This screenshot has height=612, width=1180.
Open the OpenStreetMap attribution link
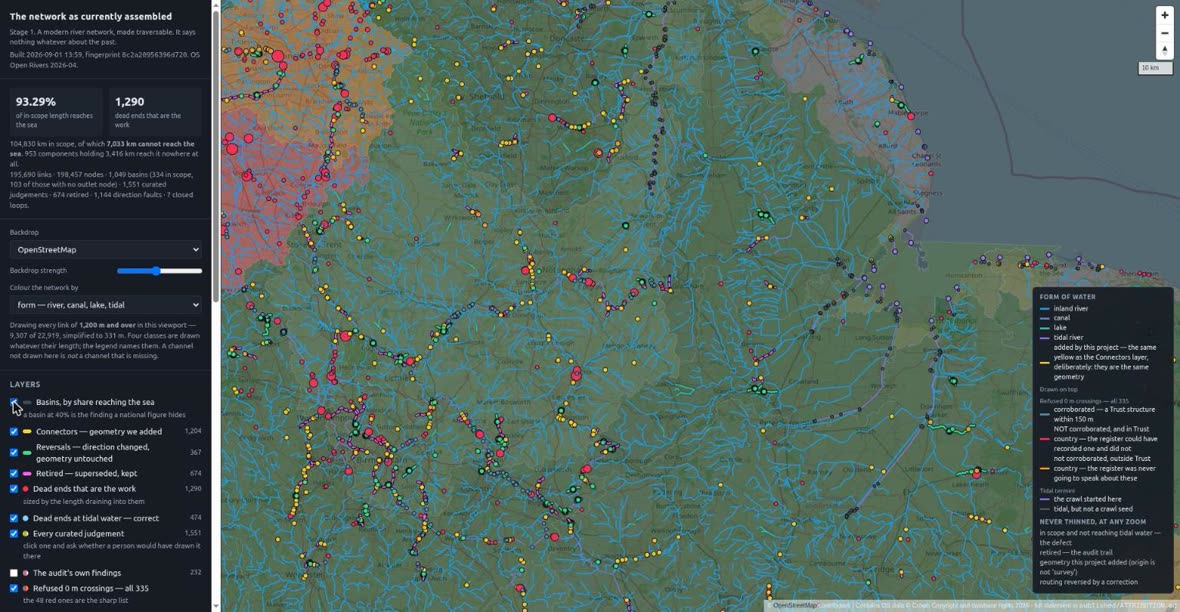coord(795,605)
